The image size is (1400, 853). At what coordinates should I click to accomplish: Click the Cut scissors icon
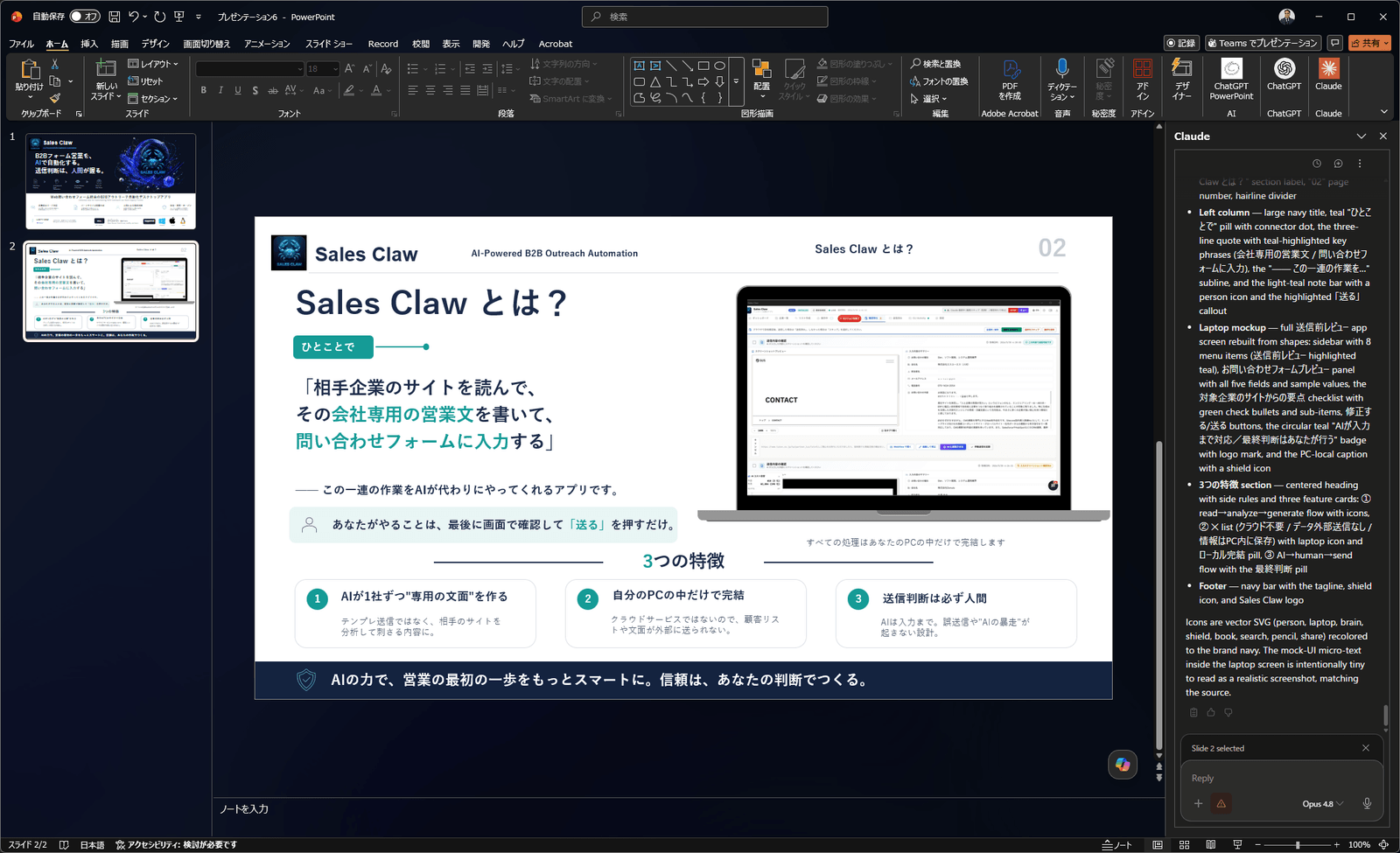(x=54, y=65)
